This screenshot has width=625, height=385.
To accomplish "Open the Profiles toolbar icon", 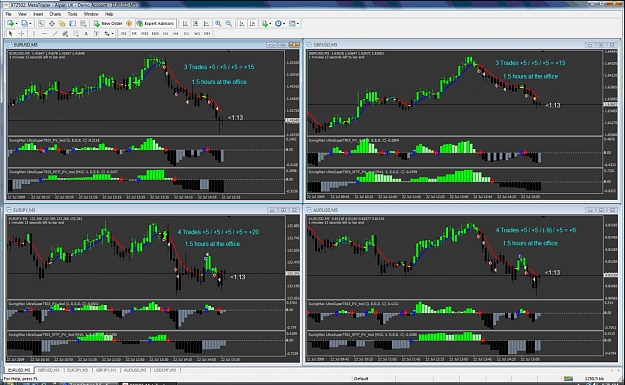I will click(24, 24).
